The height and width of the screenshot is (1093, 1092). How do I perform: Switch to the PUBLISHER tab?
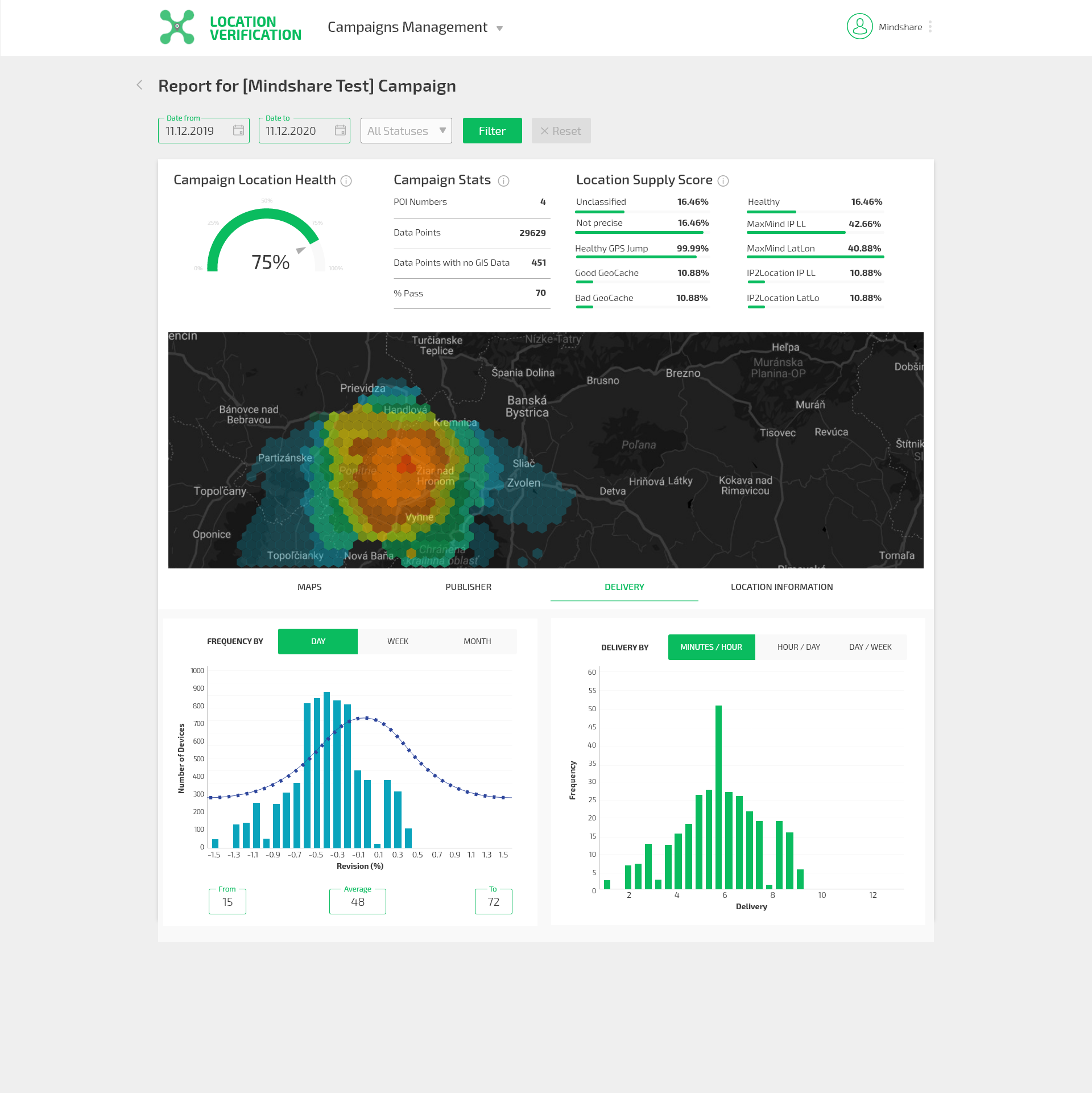tap(468, 587)
